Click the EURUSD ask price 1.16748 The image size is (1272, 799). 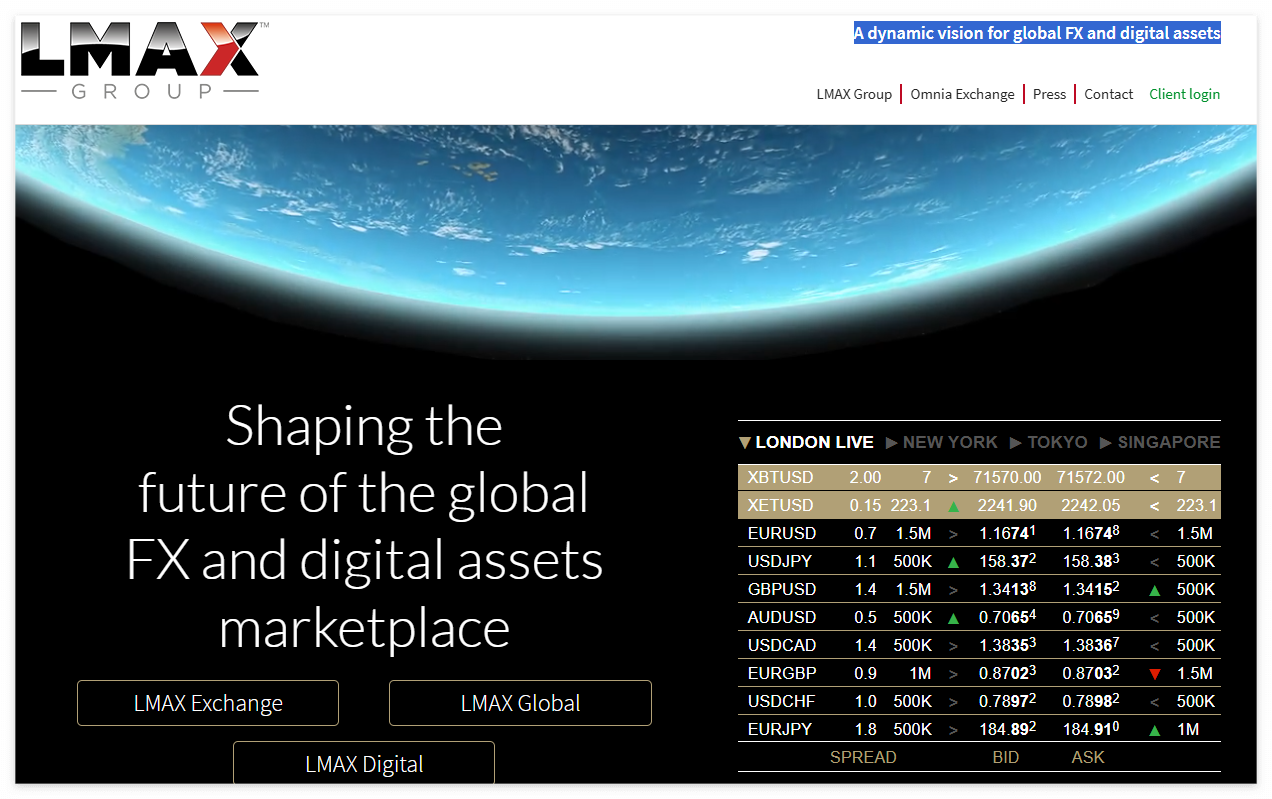tap(1091, 533)
